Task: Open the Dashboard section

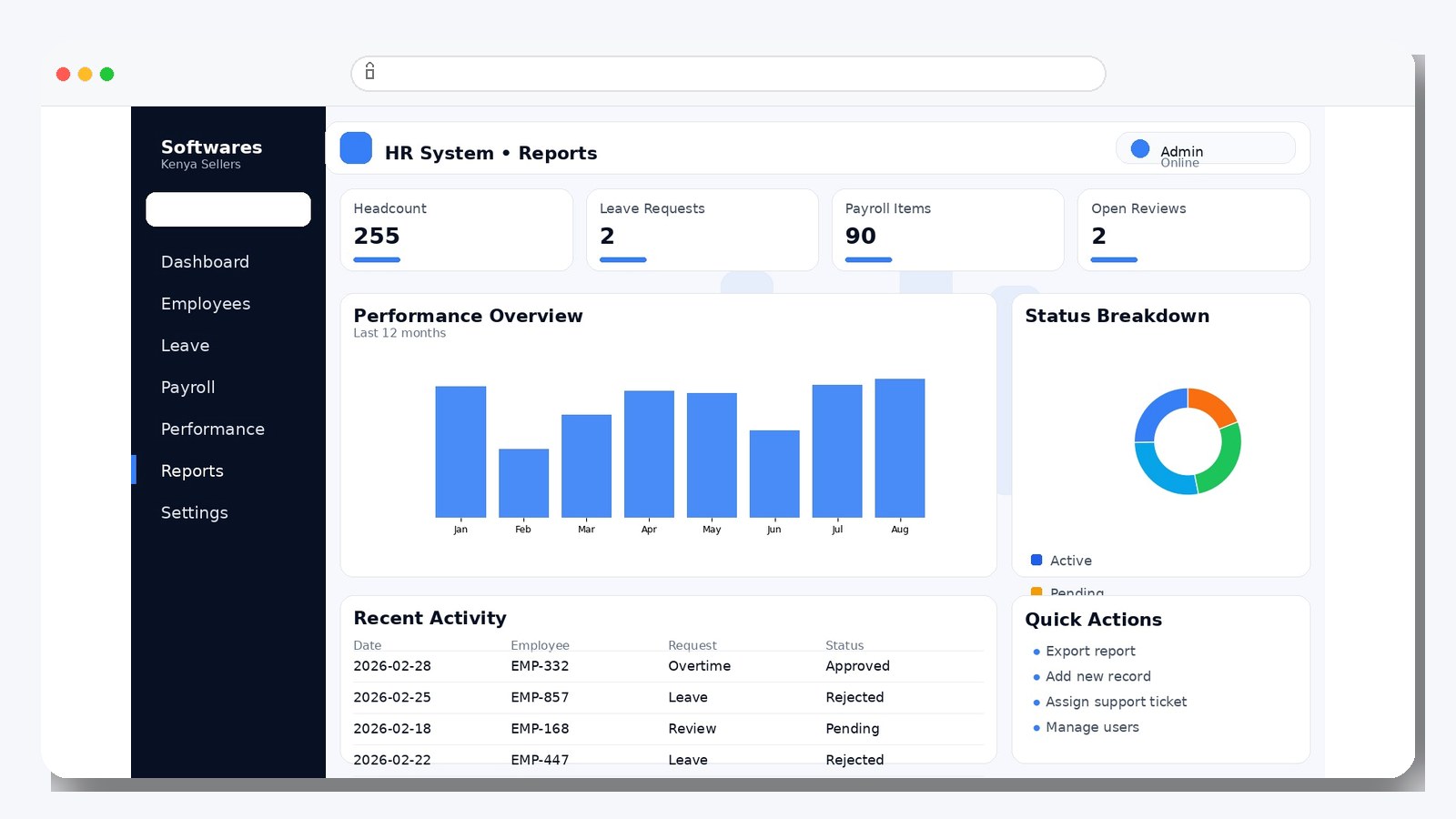Action: tap(205, 261)
